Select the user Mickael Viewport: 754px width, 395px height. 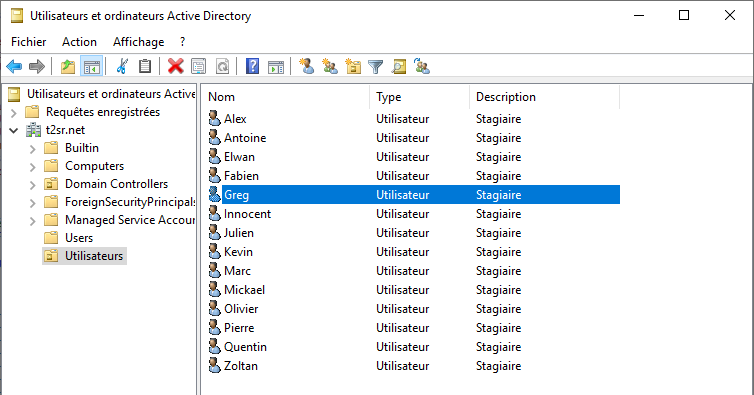[x=244, y=290]
